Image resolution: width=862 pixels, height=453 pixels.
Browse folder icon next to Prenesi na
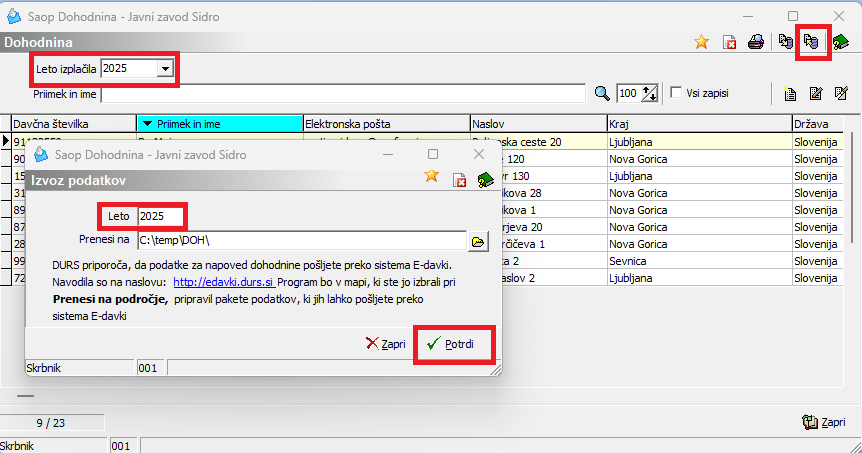click(x=478, y=241)
